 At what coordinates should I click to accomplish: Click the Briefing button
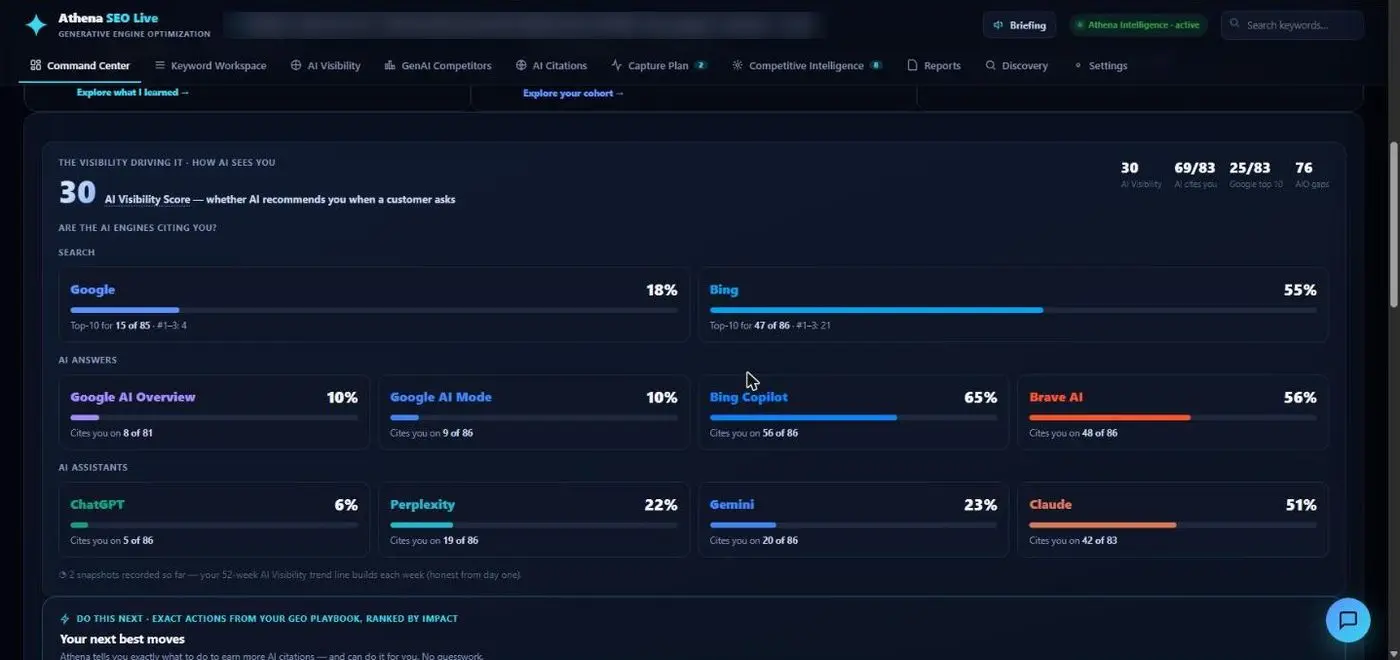(x=1019, y=25)
